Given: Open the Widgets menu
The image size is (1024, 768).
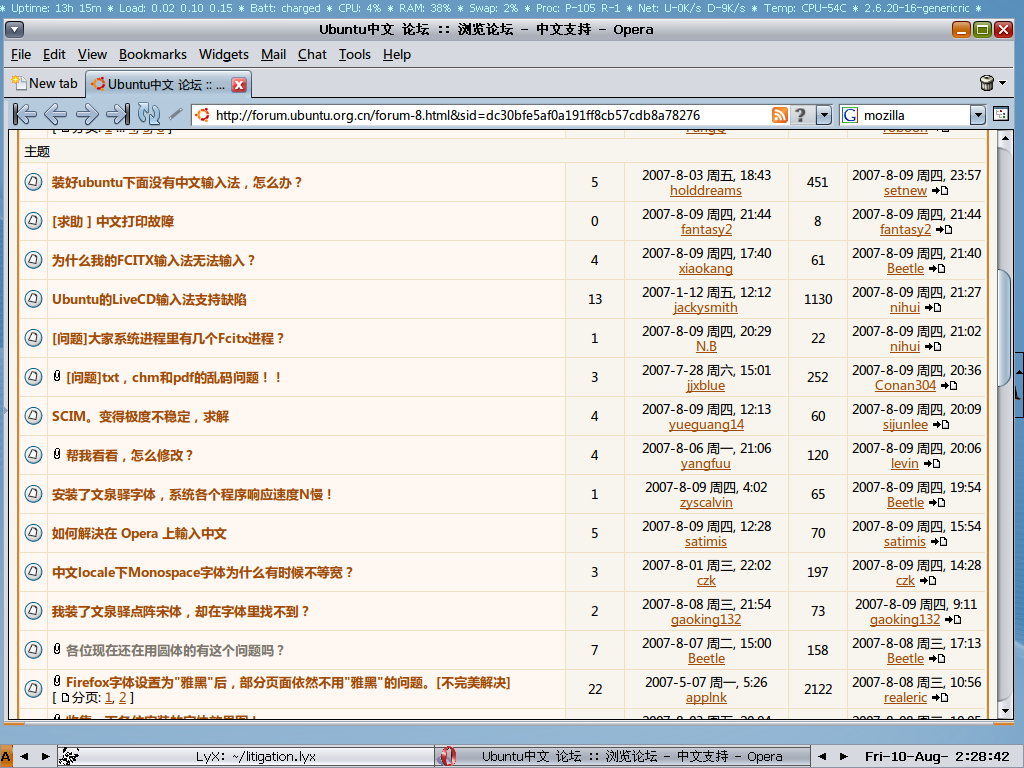Looking at the screenshot, I should tap(223, 54).
